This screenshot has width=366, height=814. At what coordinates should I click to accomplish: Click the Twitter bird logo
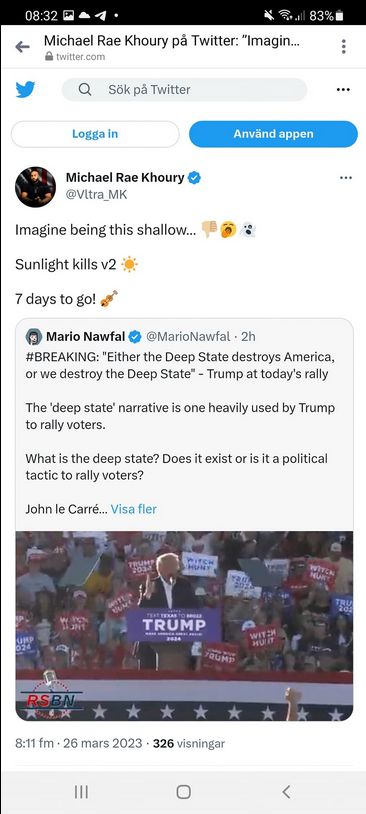pos(25,90)
